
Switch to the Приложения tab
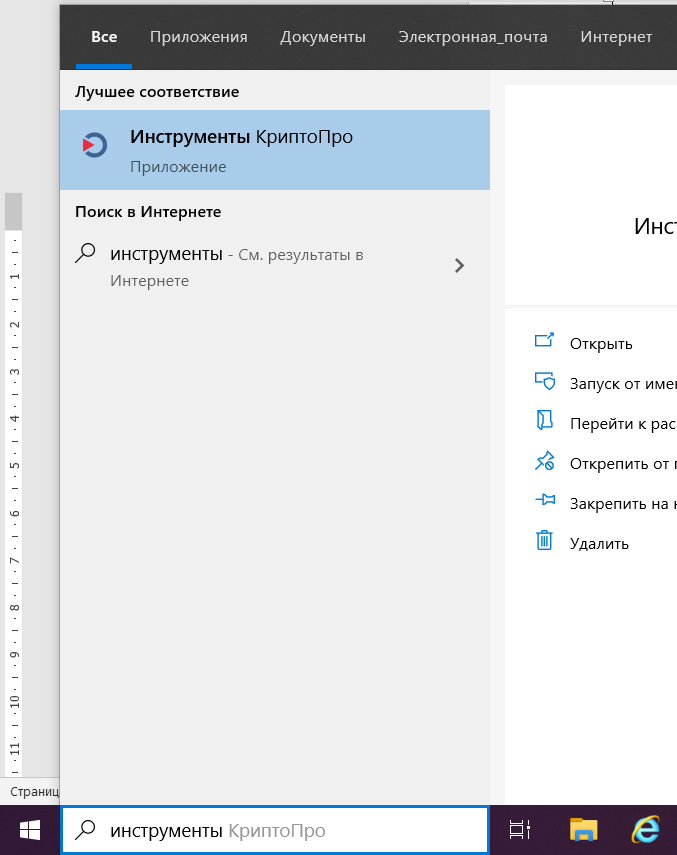tap(198, 37)
